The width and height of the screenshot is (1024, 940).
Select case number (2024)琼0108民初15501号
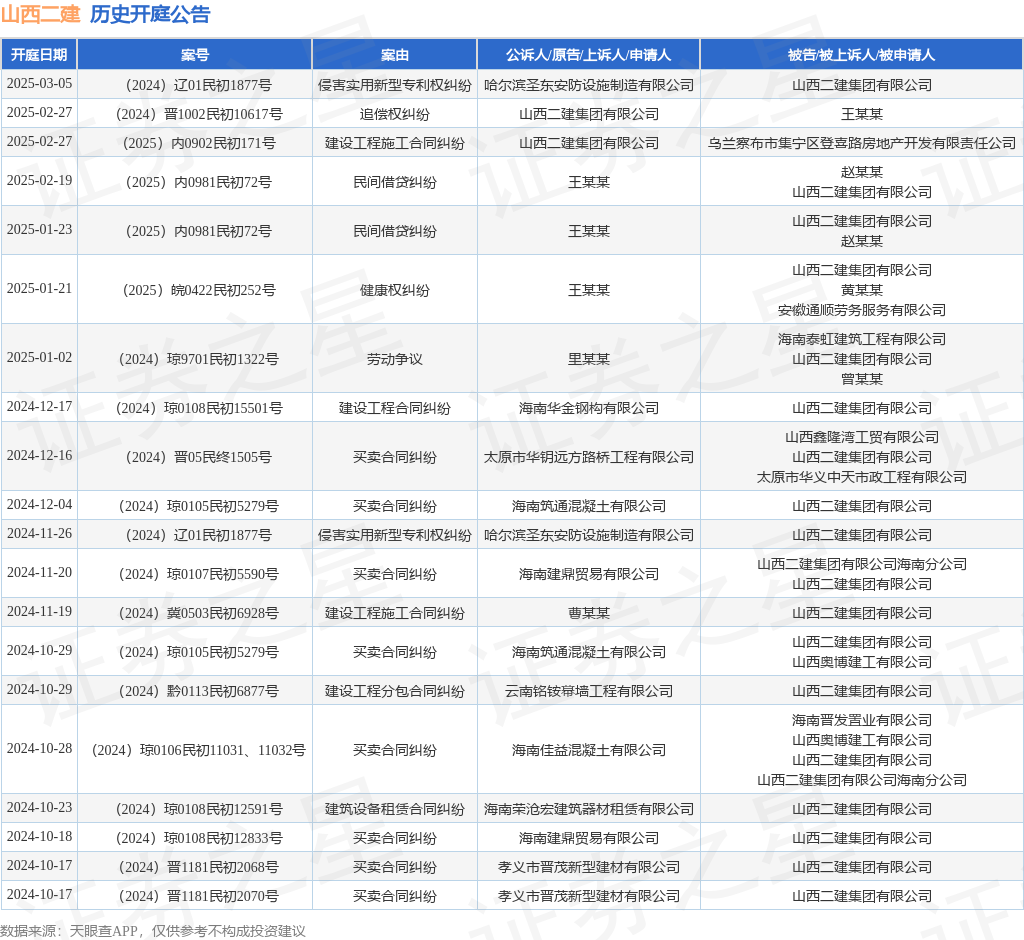pos(199,408)
